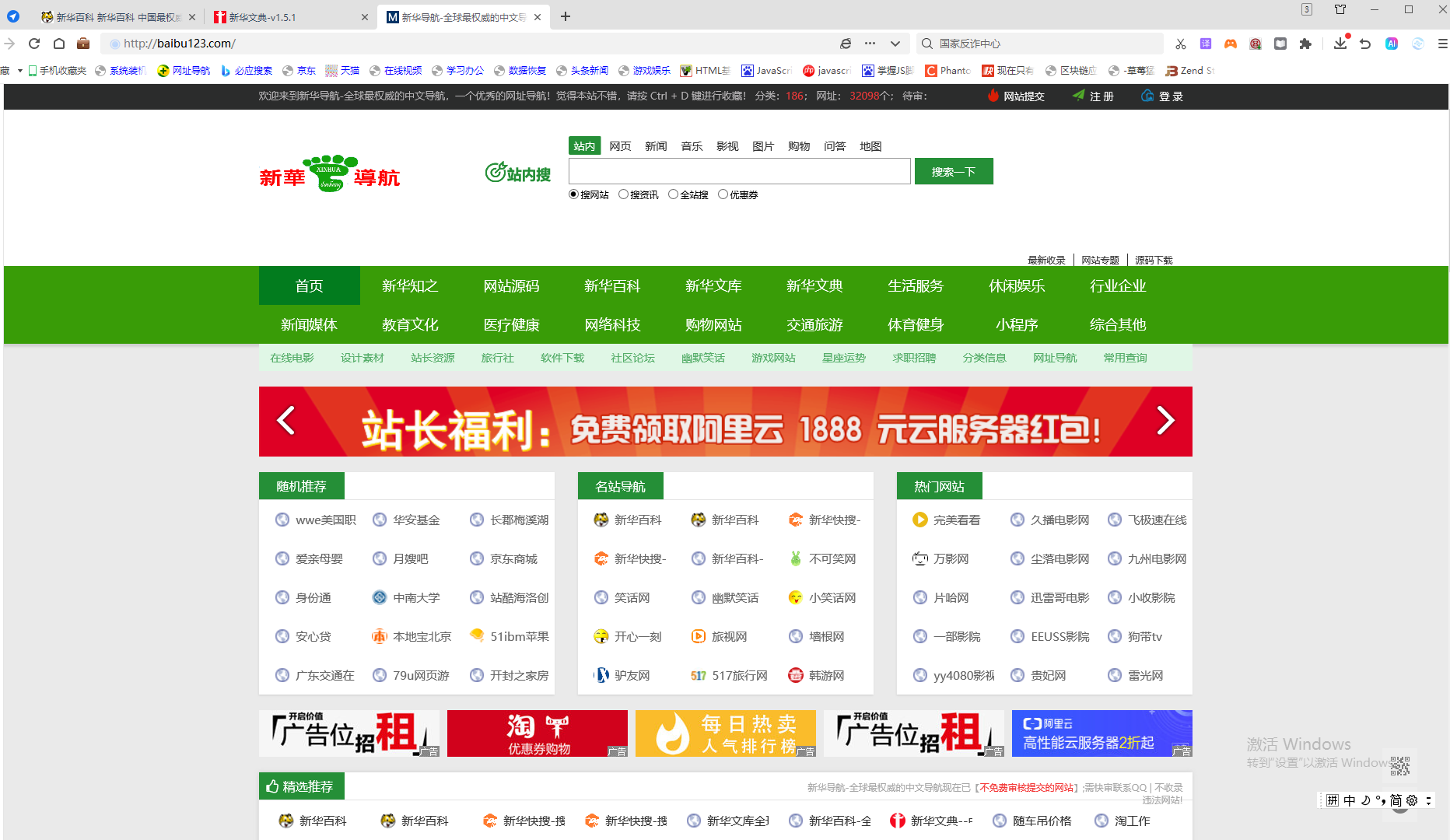This screenshot has height=840, width=1450.
Task: Open the 小程序 navigation menu item
Action: pos(1017,324)
